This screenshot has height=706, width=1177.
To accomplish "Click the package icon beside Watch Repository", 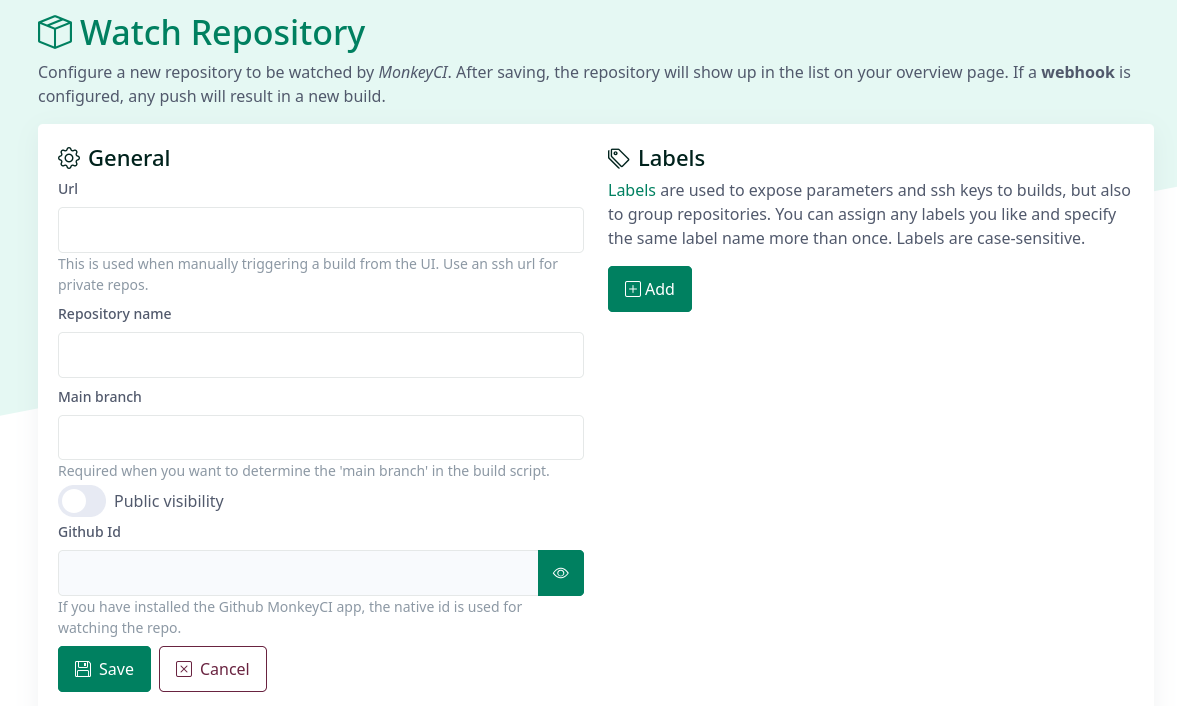I will [55, 32].
